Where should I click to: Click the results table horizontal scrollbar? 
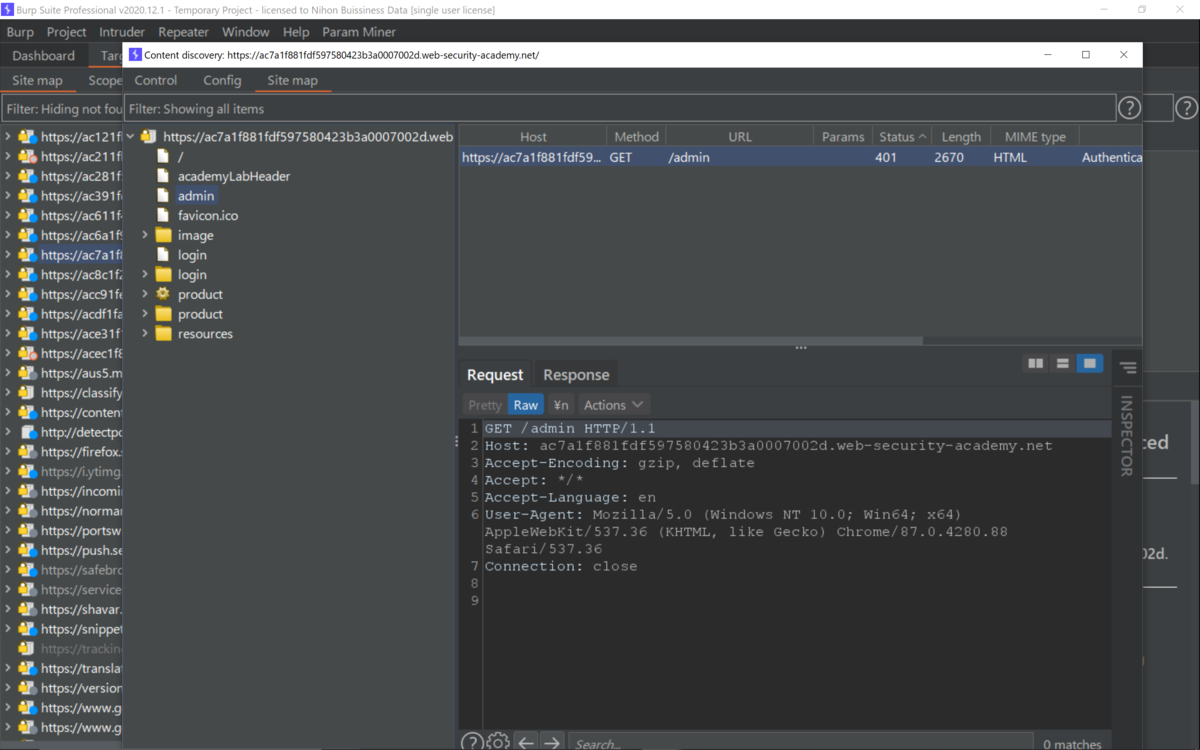coord(690,340)
